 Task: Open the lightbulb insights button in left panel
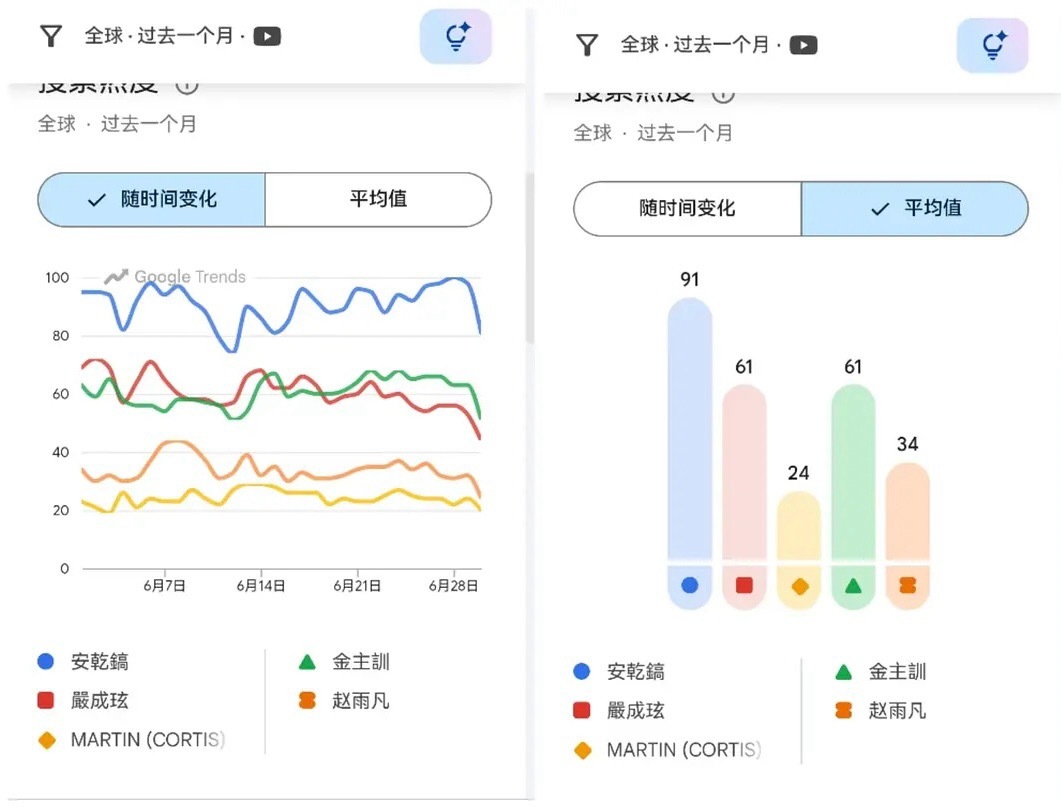[x=455, y=37]
